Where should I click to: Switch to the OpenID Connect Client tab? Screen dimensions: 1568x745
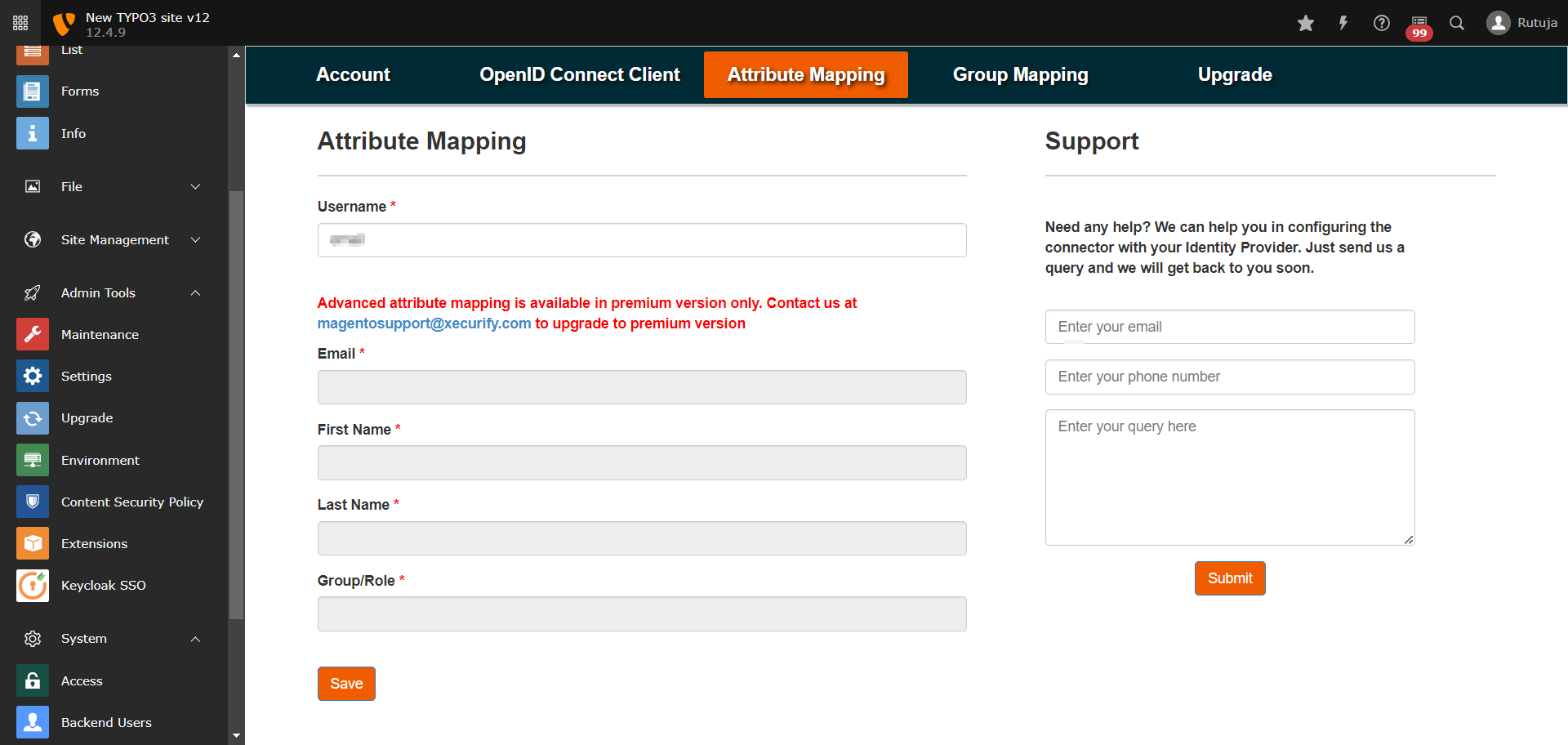click(579, 75)
